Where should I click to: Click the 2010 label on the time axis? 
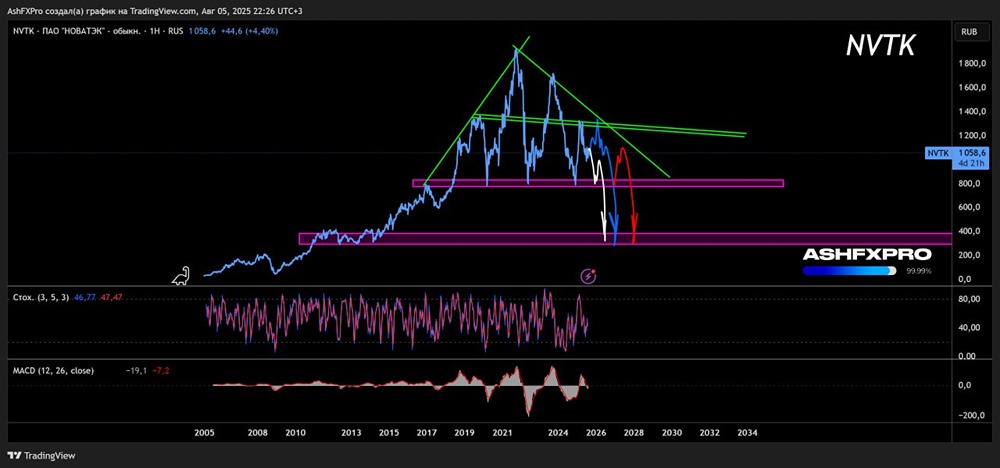tap(294, 433)
